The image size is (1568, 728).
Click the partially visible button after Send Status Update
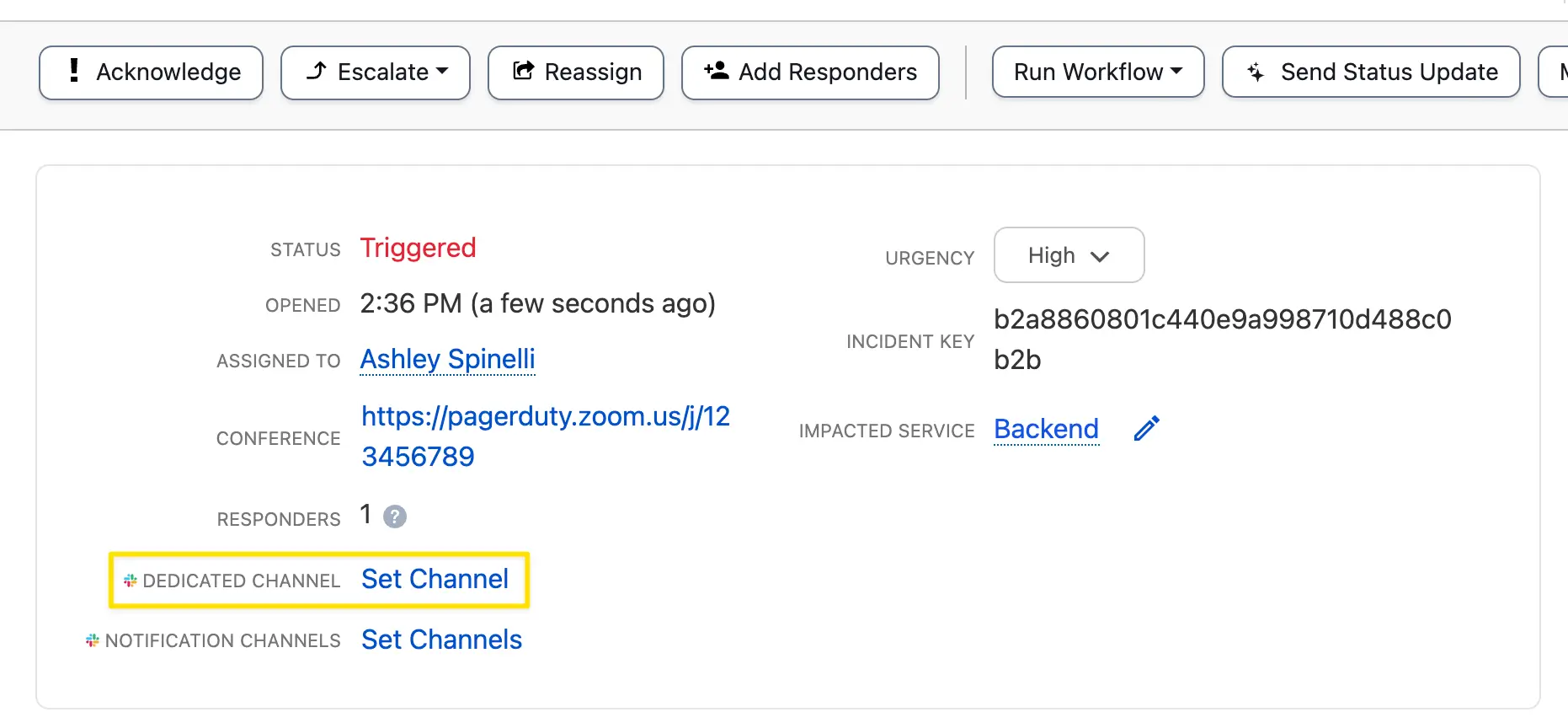(x=1554, y=72)
